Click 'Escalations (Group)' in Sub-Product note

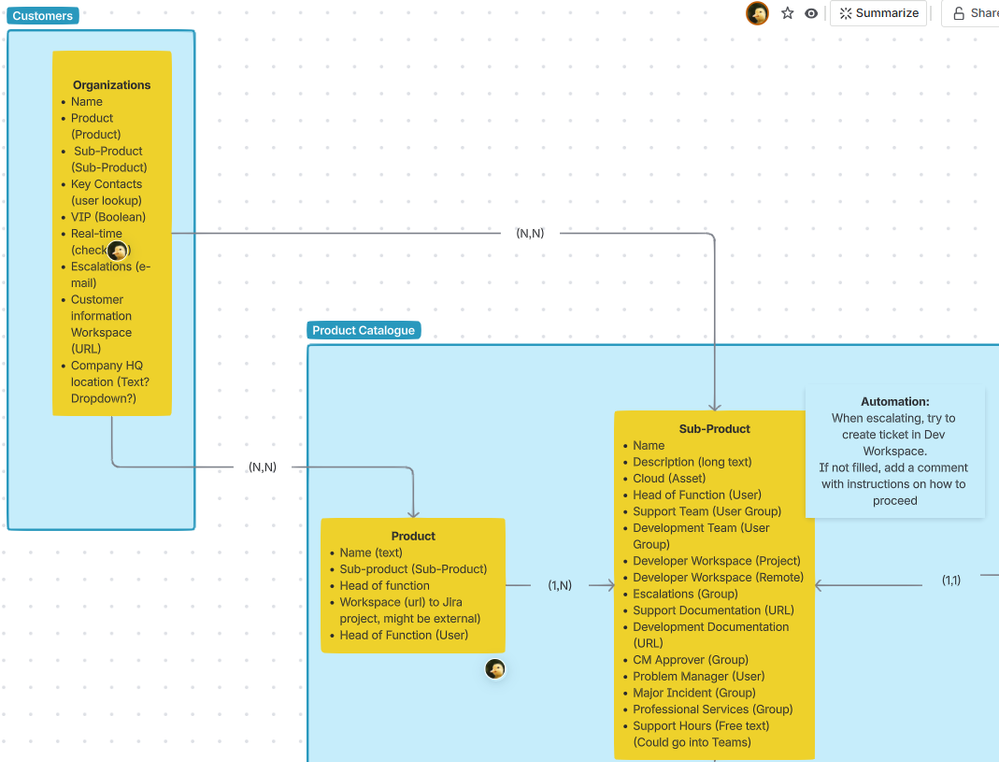click(x=685, y=594)
